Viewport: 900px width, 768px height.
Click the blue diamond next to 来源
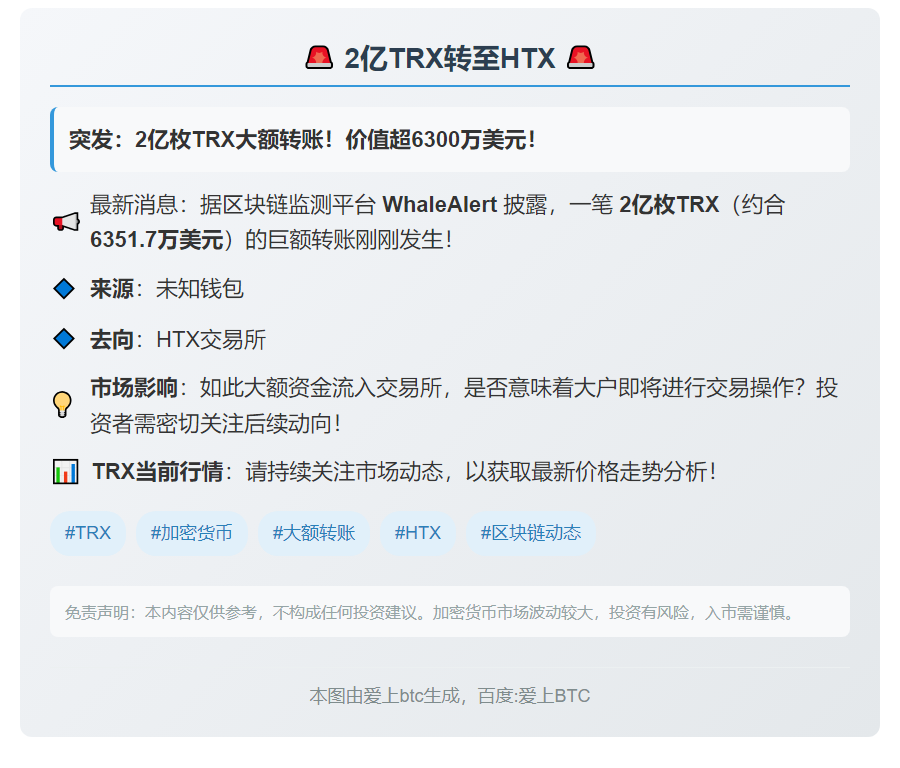pyautogui.click(x=64, y=289)
